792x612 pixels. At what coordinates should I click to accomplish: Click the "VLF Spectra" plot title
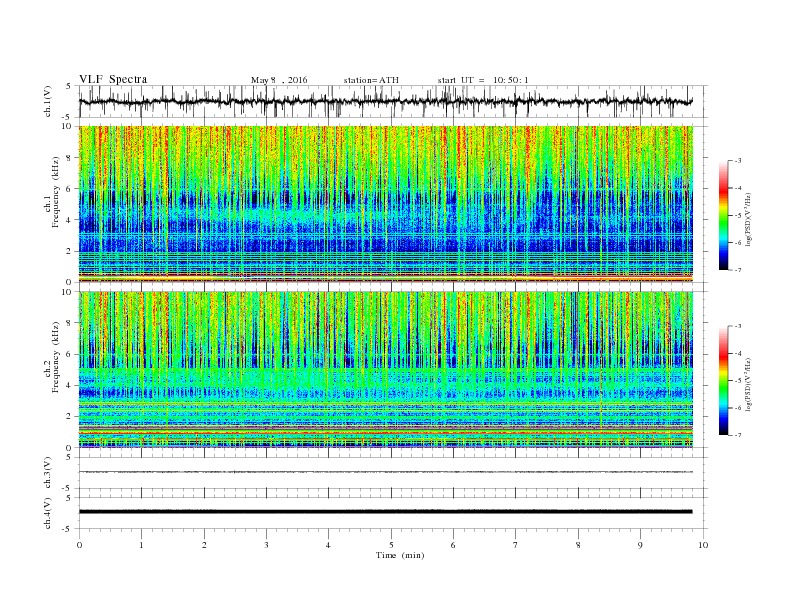[113, 79]
